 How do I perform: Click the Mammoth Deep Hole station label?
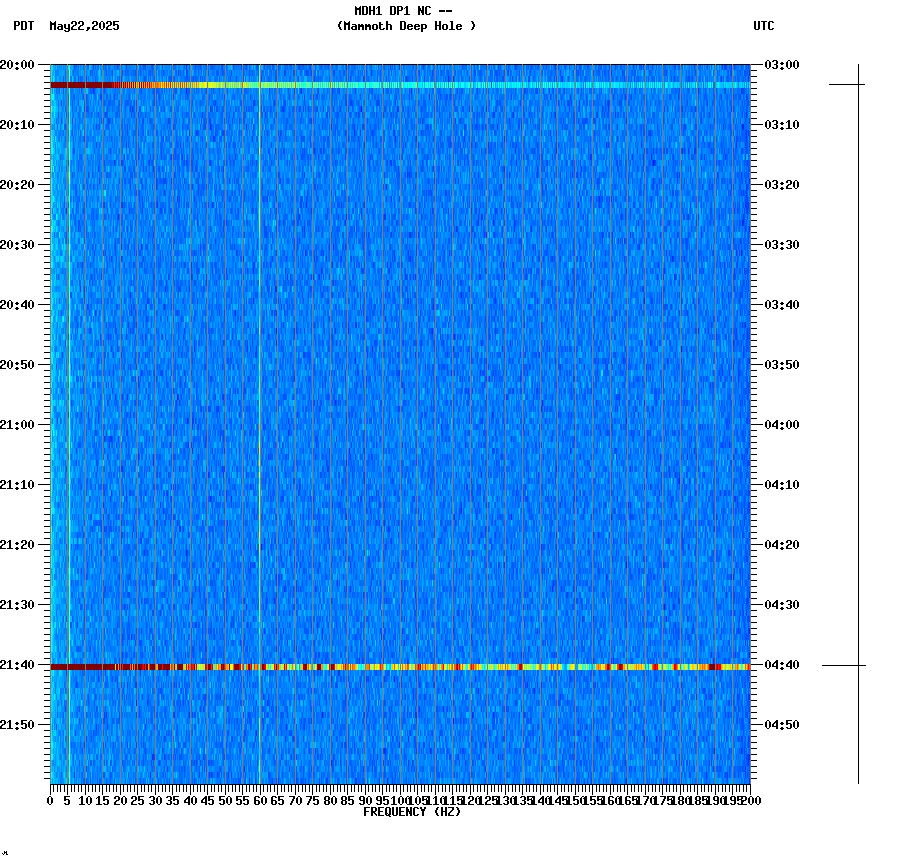[407, 27]
